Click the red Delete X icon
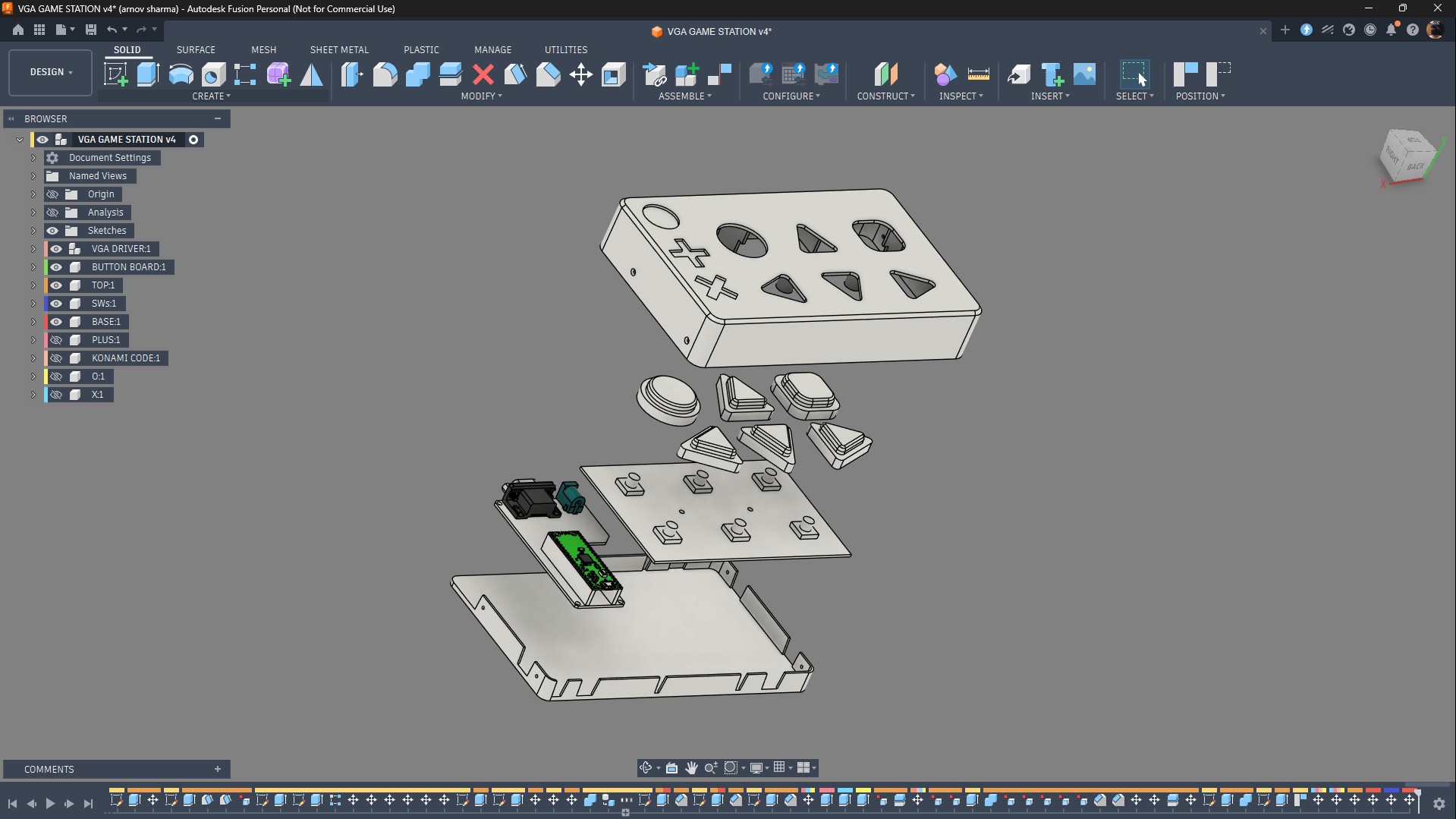Image resolution: width=1456 pixels, height=819 pixels. point(483,74)
